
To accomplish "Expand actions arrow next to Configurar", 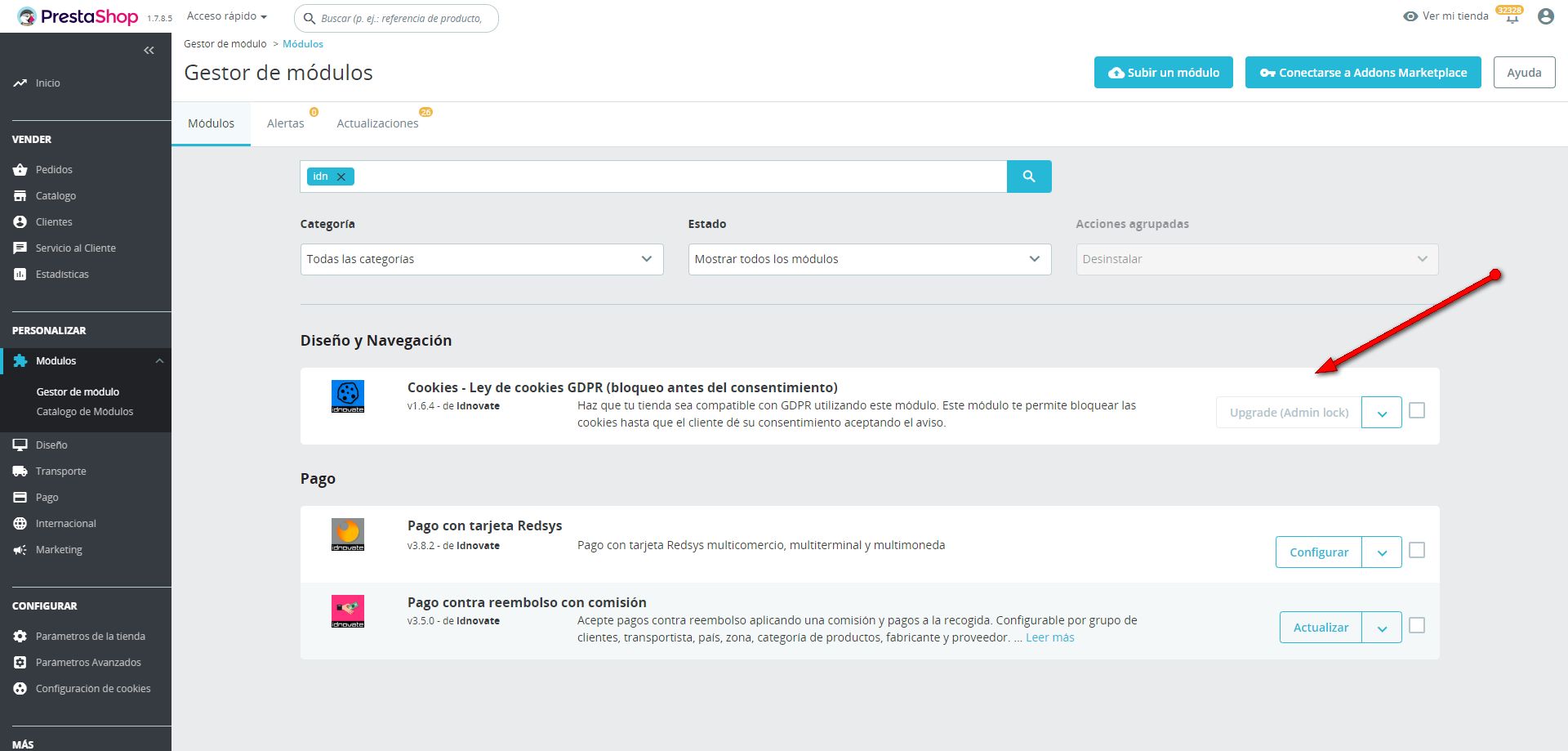I will 1382,552.
